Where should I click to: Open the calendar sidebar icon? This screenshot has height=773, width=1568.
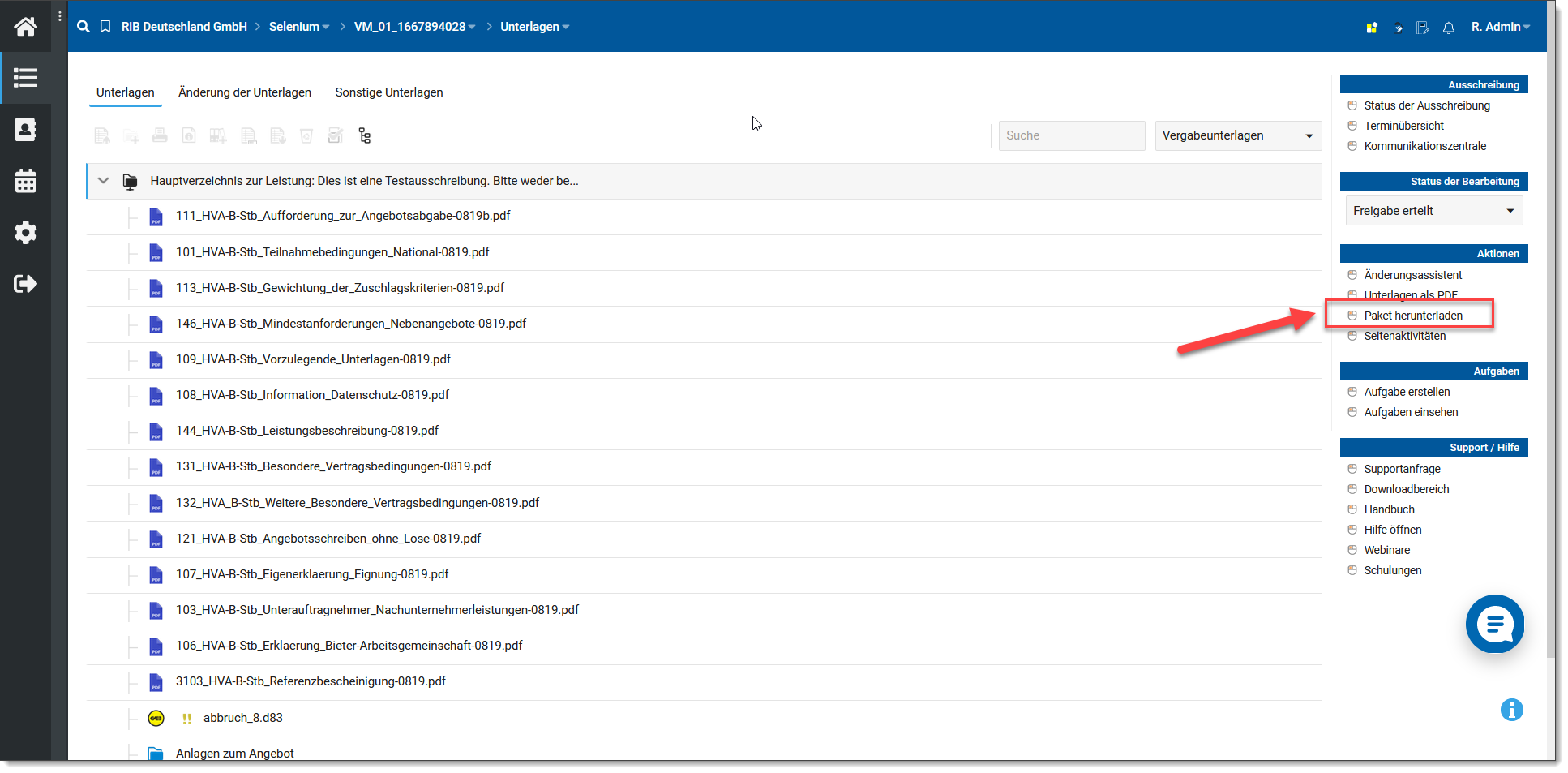coord(25,181)
